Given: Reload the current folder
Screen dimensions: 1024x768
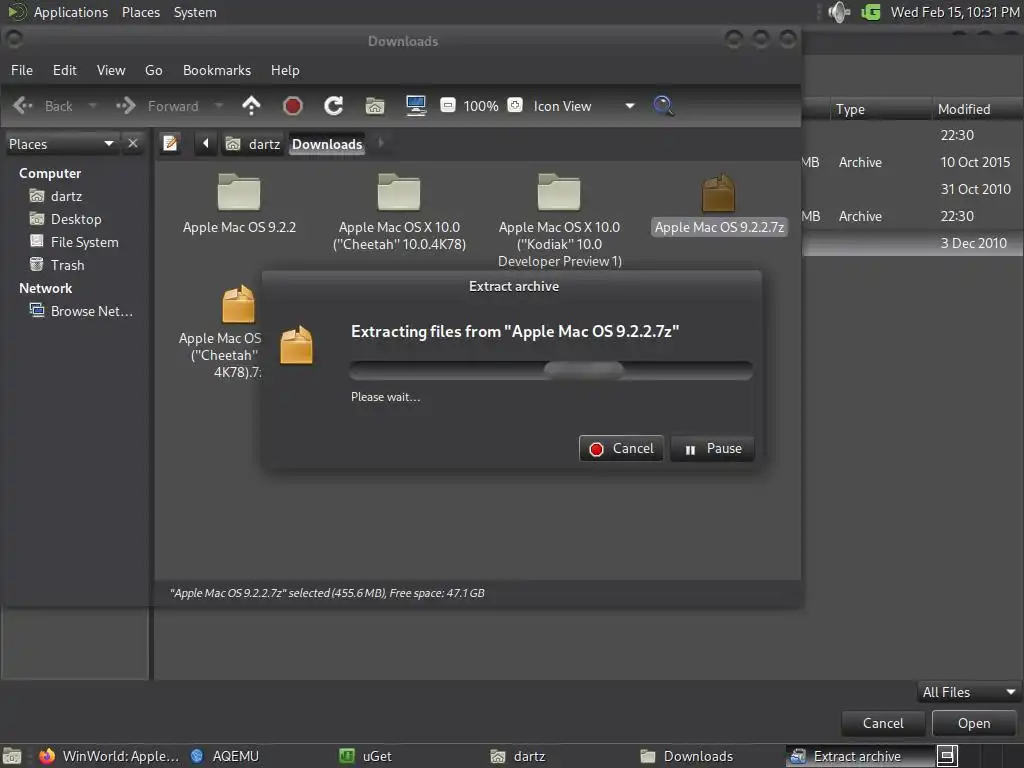Looking at the screenshot, I should [334, 106].
